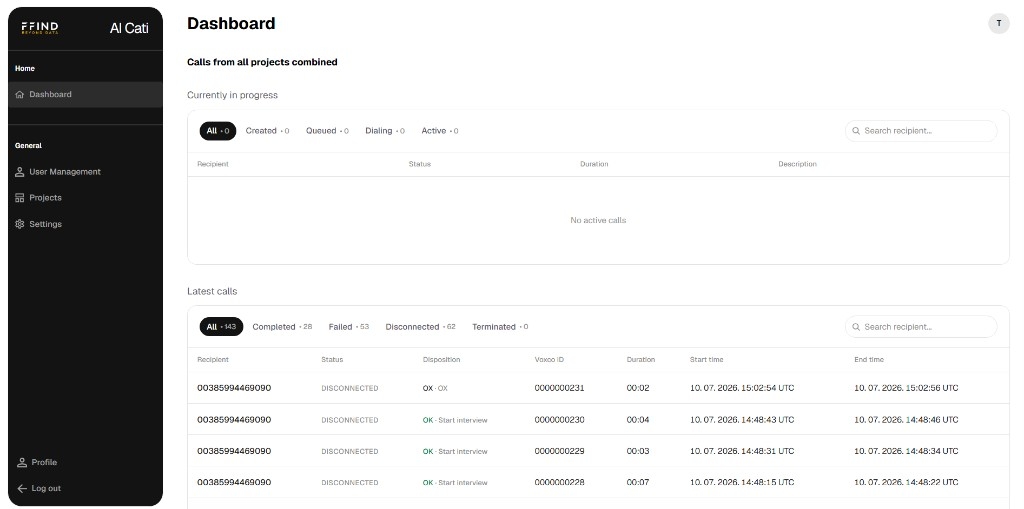Select the Queued filter tab
1024x509 pixels.
327,131
